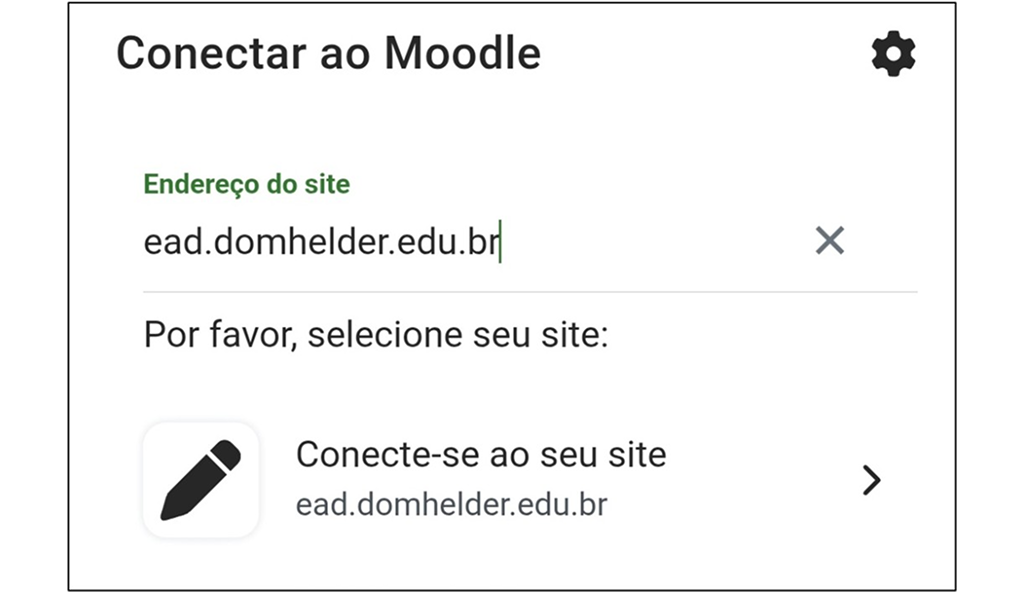
Task: Tap the black pencil icon tile
Action: [201, 480]
